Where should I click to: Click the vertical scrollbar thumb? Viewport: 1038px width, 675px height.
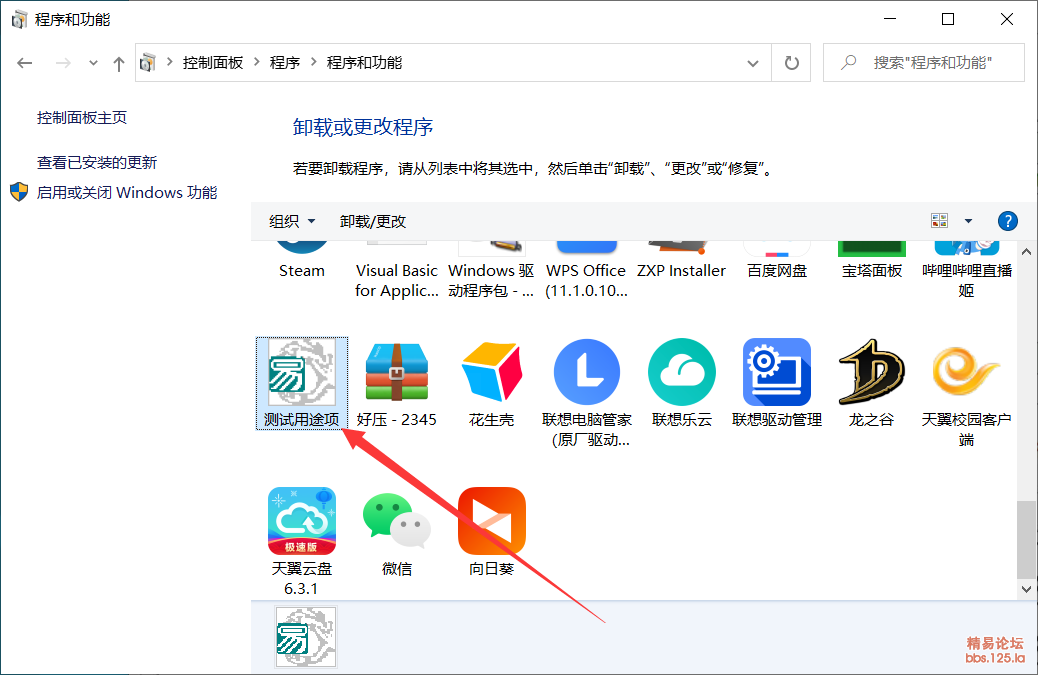click(1026, 539)
